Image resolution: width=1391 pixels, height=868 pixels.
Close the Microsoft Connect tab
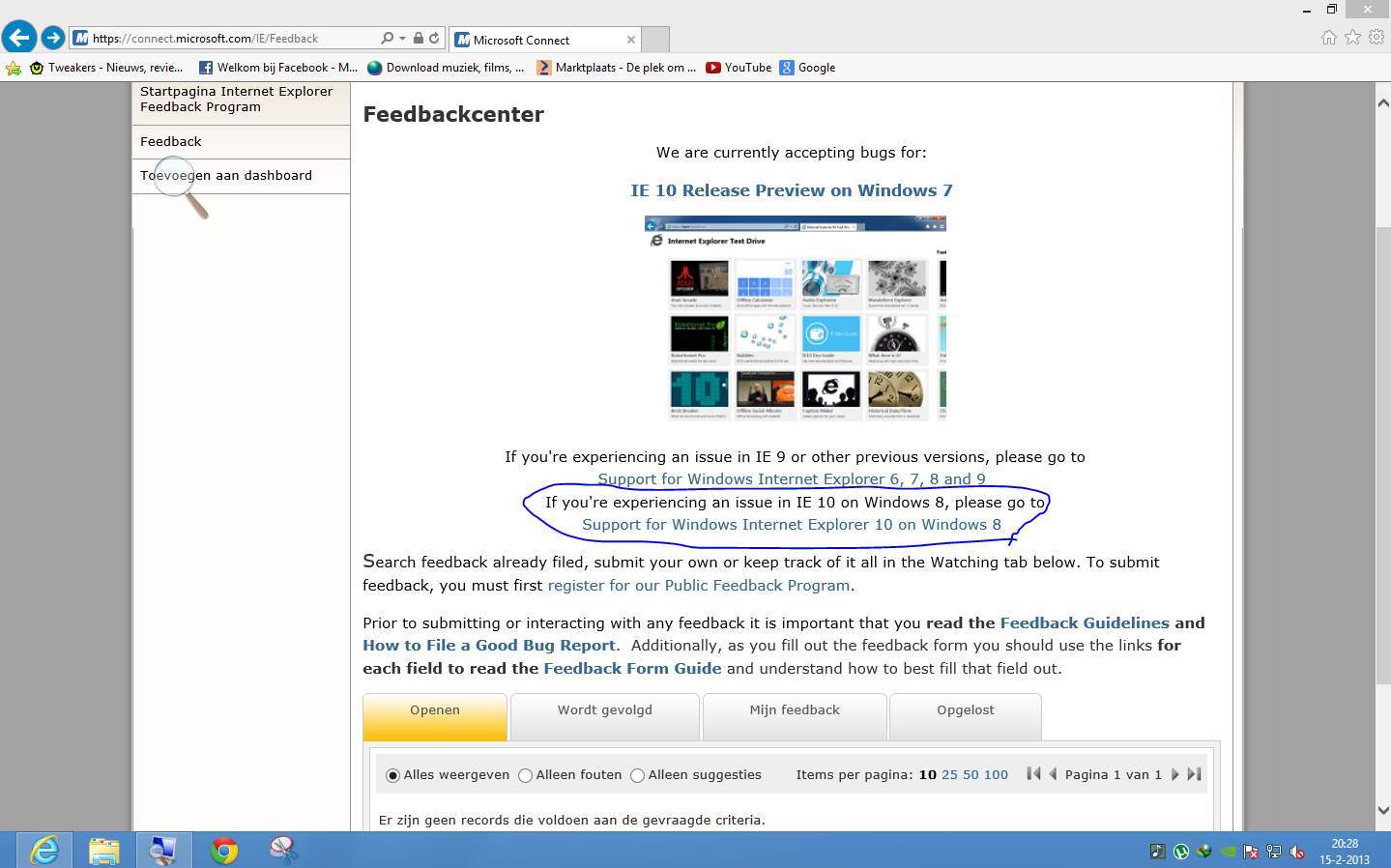pos(631,40)
